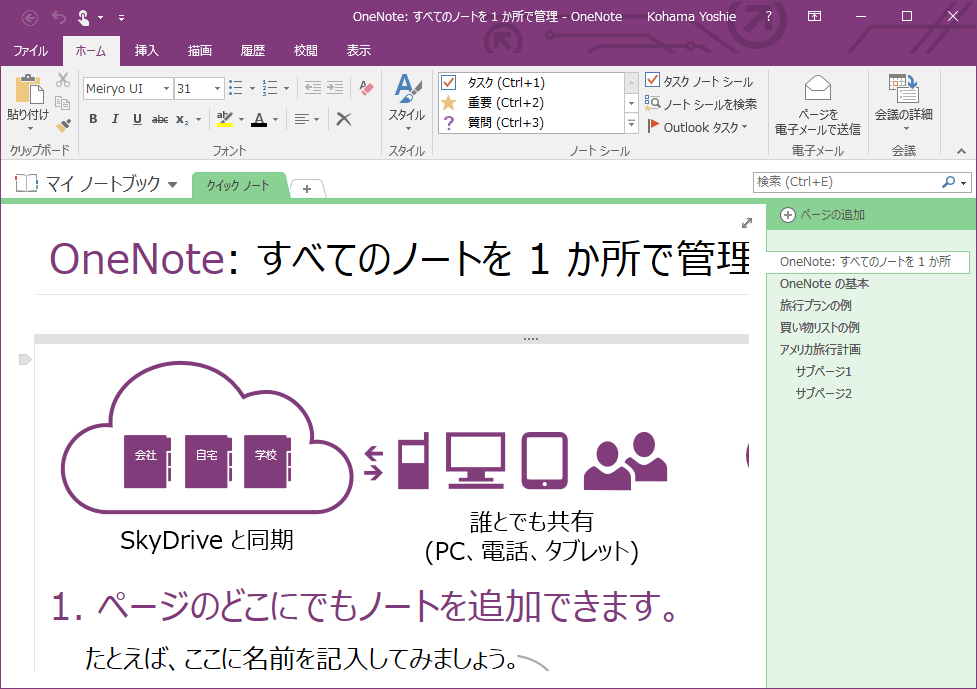Click the Format Painter brush icon
This screenshot has width=977, height=689.
63,126
